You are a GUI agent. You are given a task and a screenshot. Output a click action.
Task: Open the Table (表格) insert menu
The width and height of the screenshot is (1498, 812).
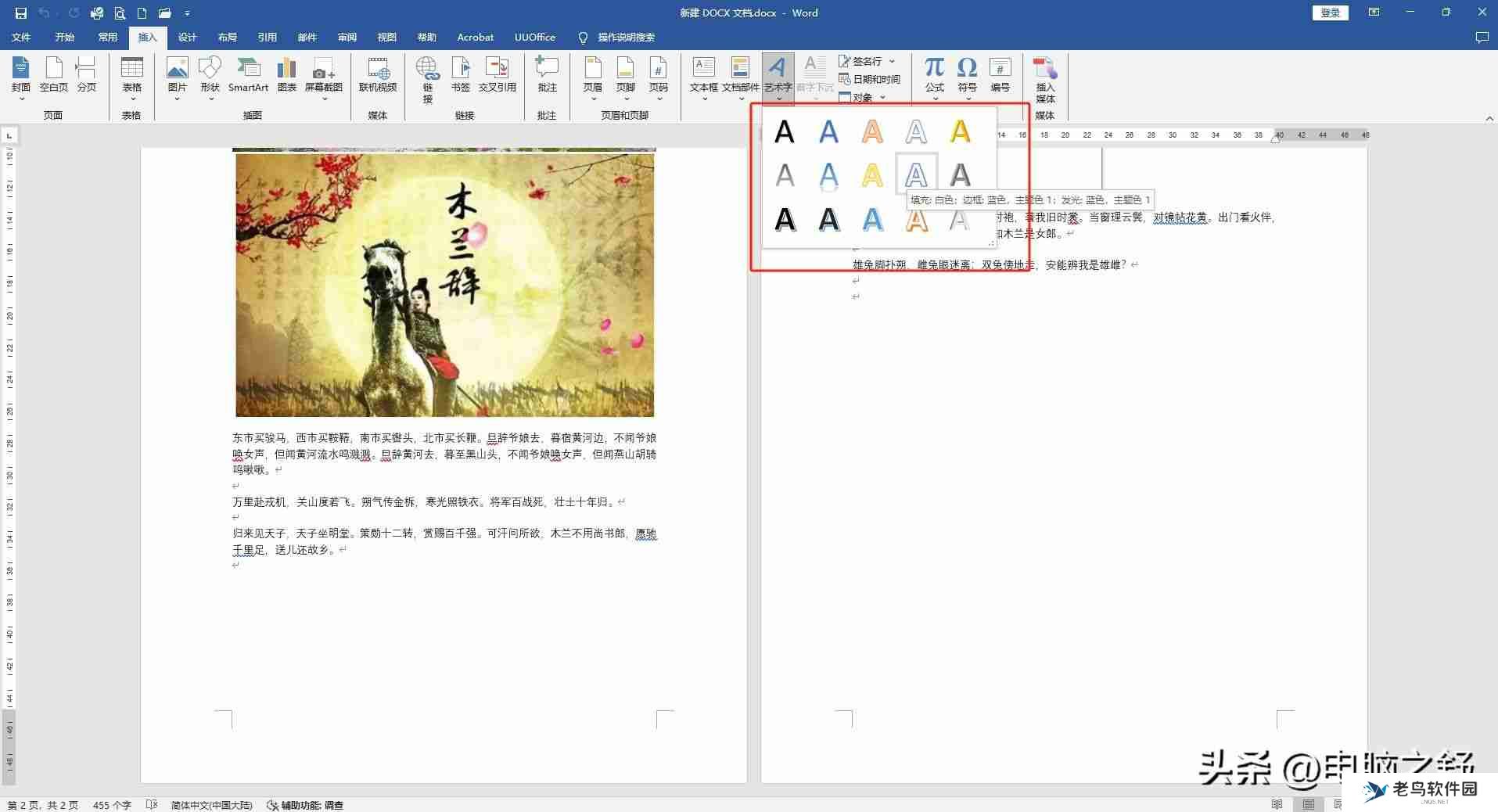pyautogui.click(x=132, y=79)
